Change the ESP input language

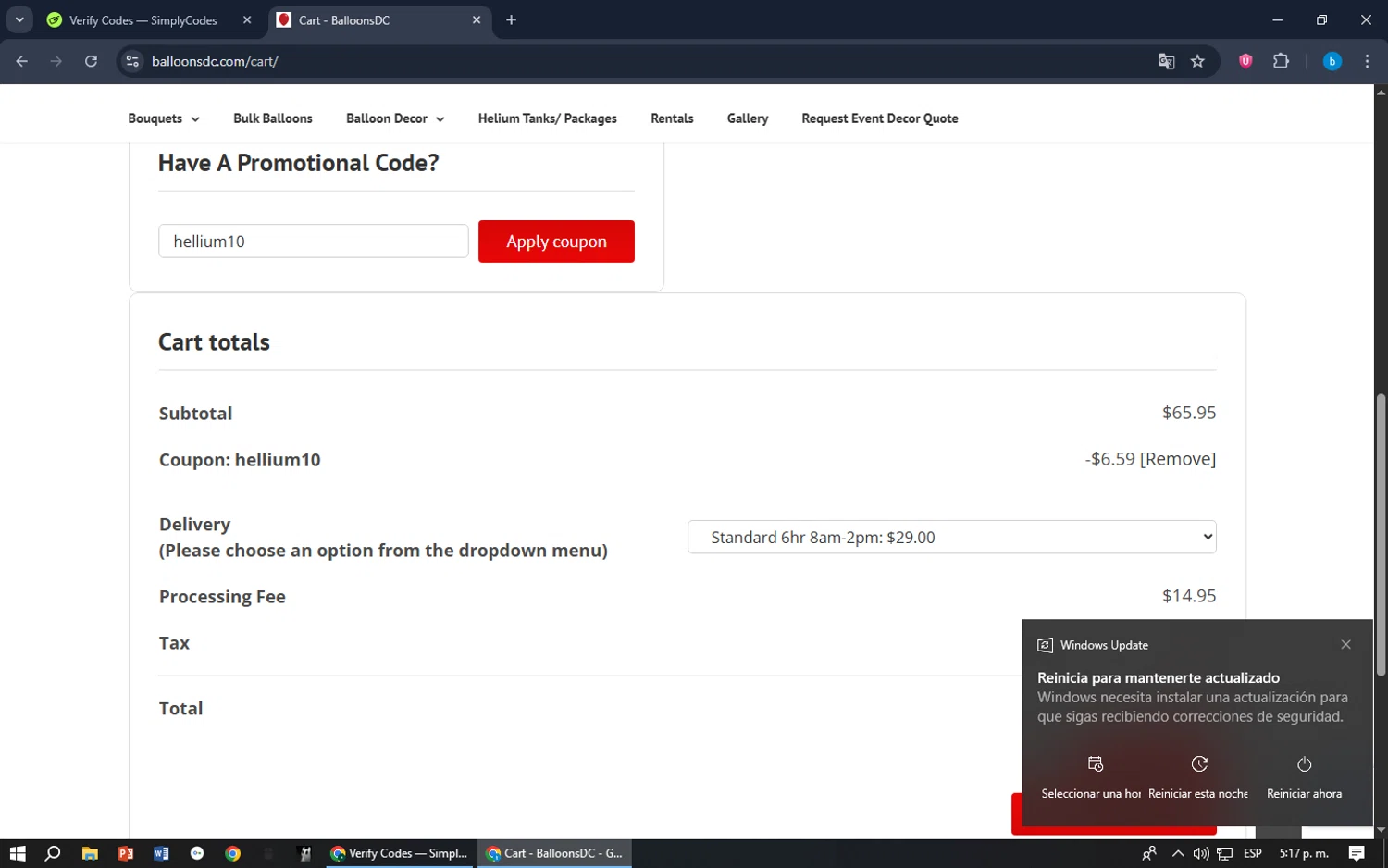(1253, 853)
